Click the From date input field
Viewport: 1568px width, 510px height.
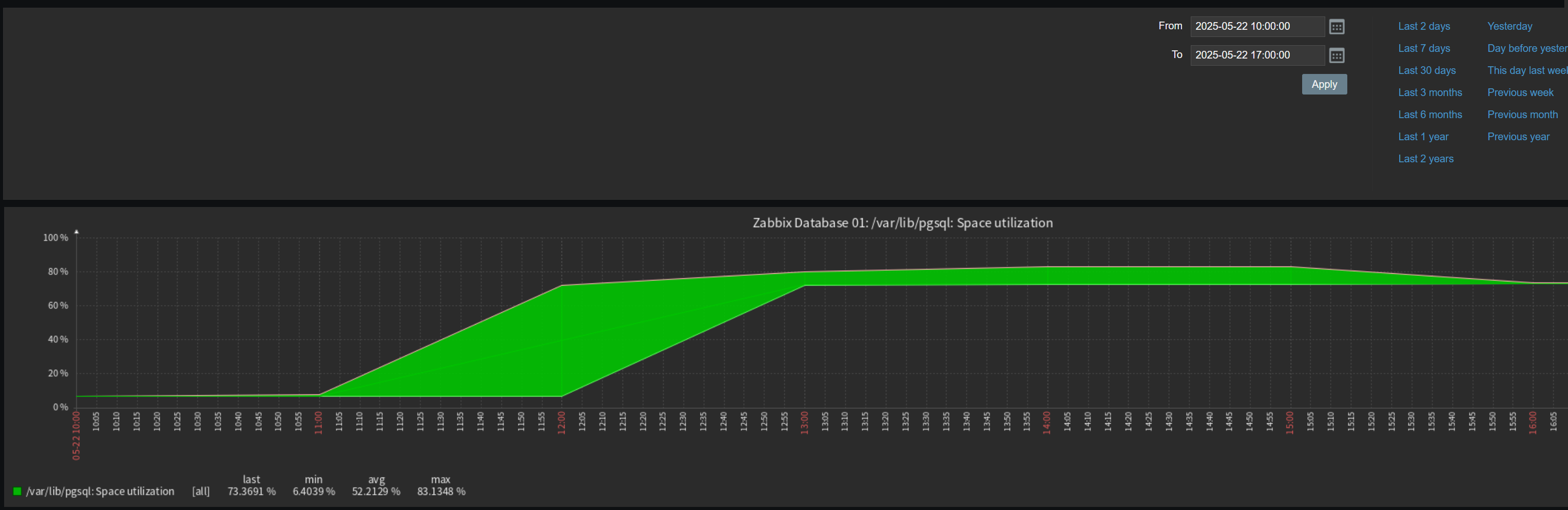[1256, 26]
